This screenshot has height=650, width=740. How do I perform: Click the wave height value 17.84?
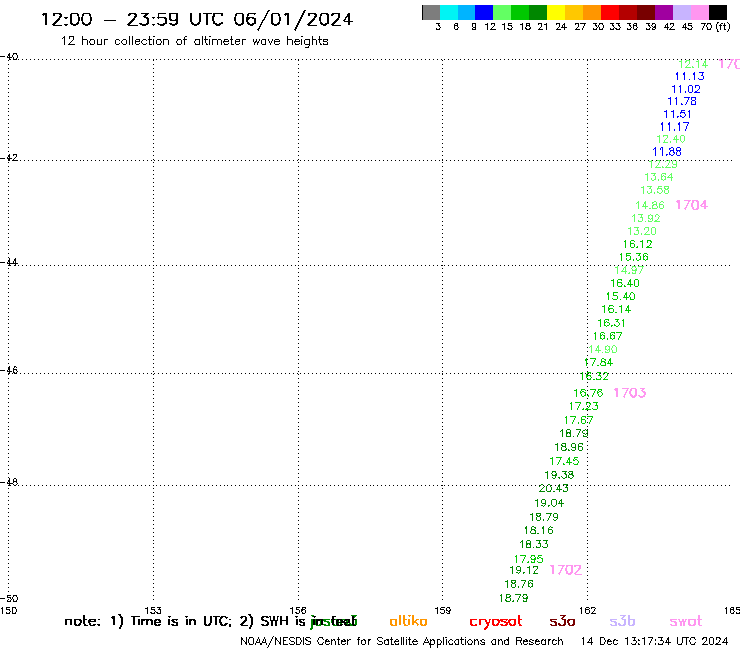(x=598, y=363)
